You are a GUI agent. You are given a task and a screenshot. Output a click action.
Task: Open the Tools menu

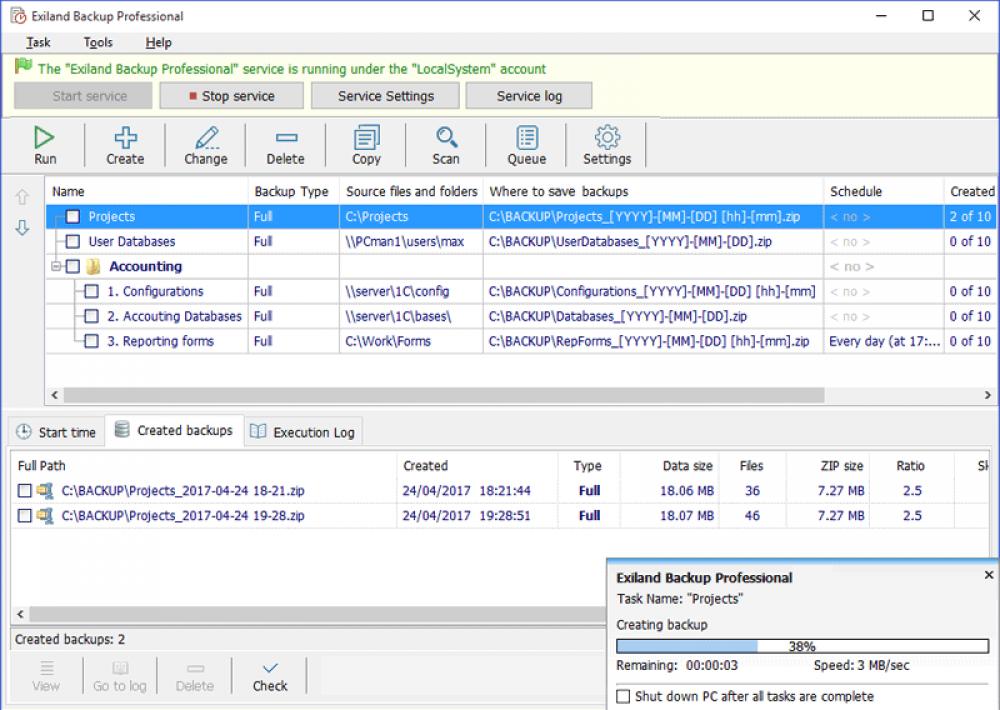[97, 42]
